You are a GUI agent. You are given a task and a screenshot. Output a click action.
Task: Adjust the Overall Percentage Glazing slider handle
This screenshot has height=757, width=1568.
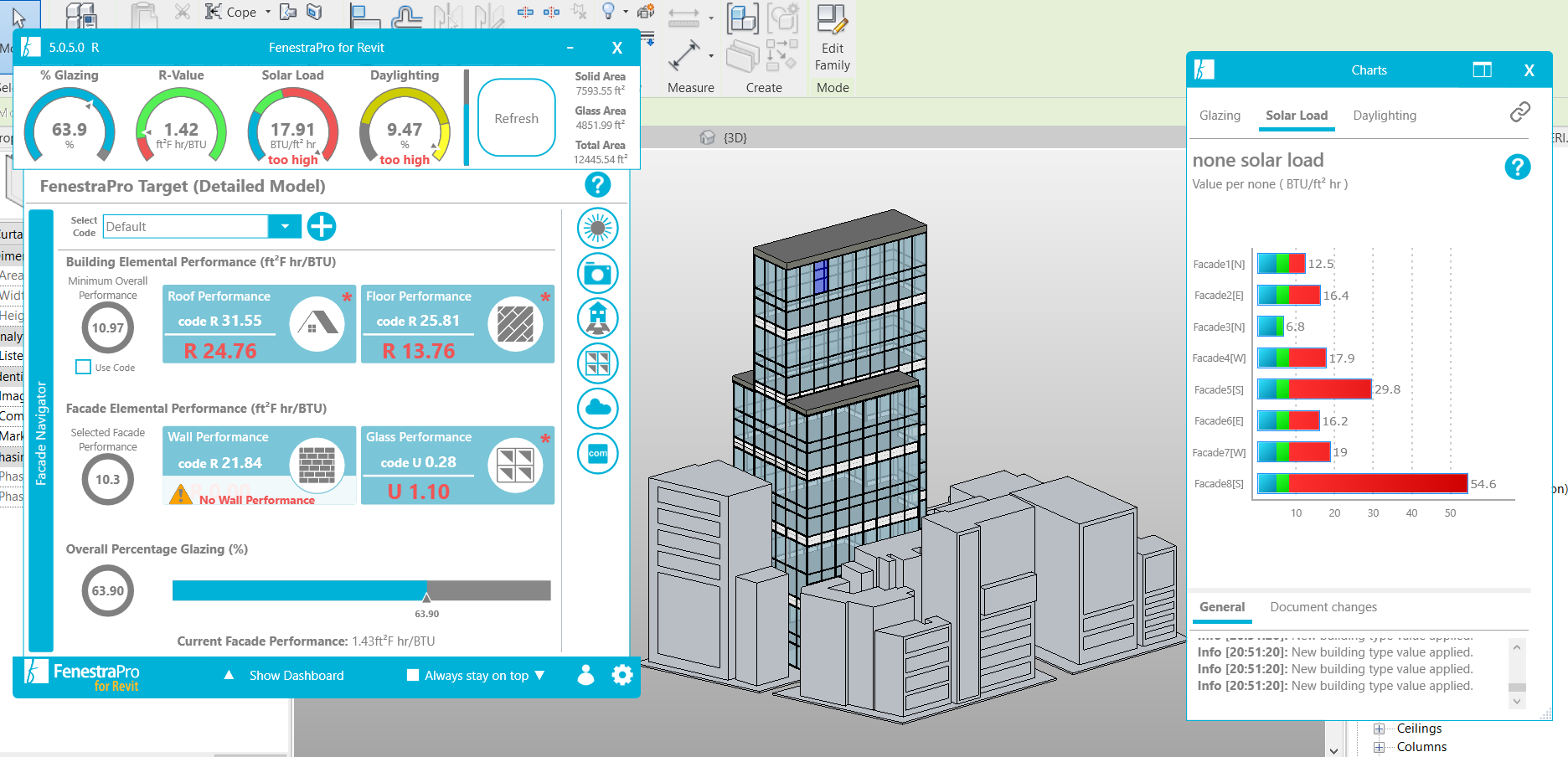coord(426,597)
